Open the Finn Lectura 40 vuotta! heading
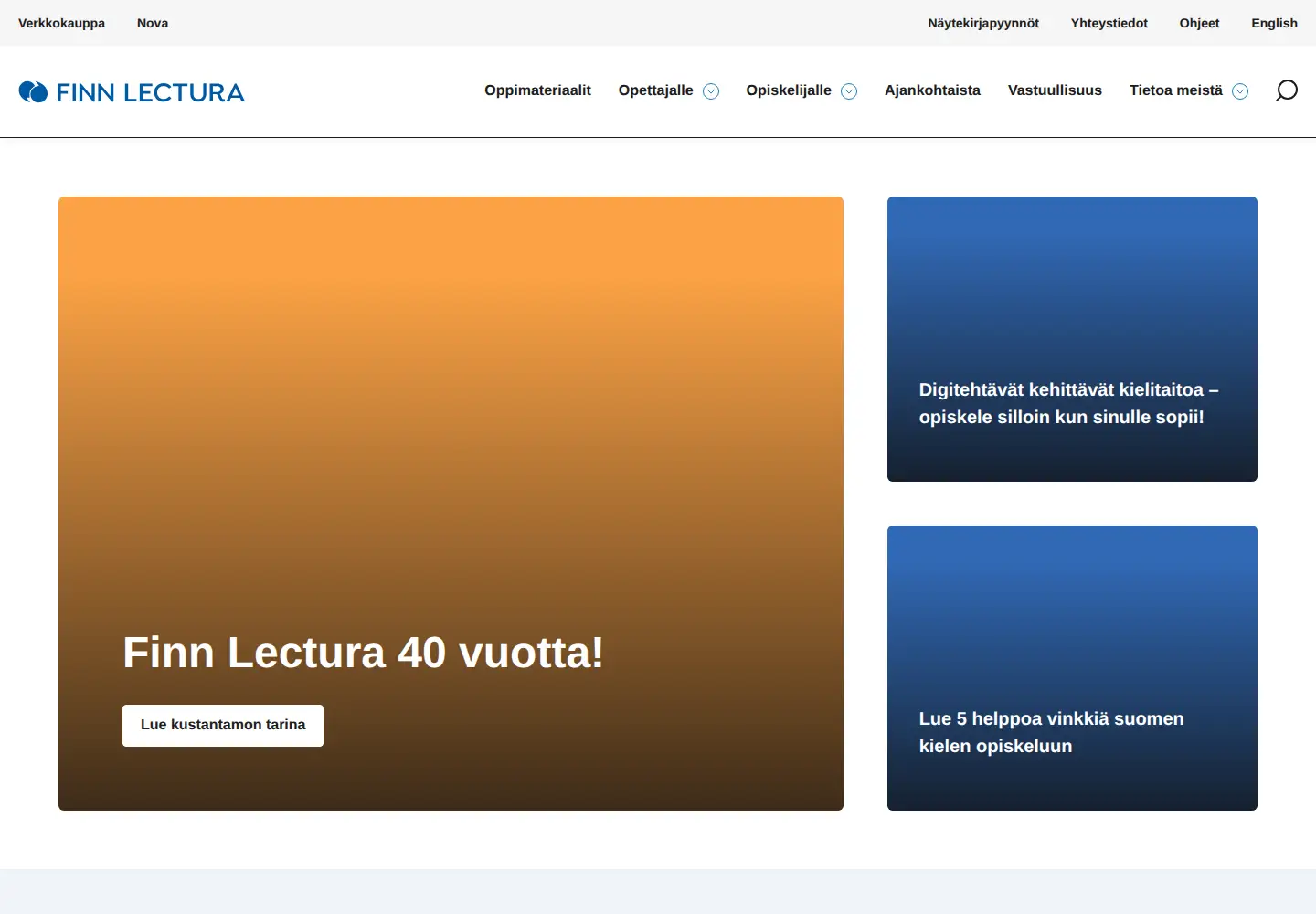 (x=363, y=653)
